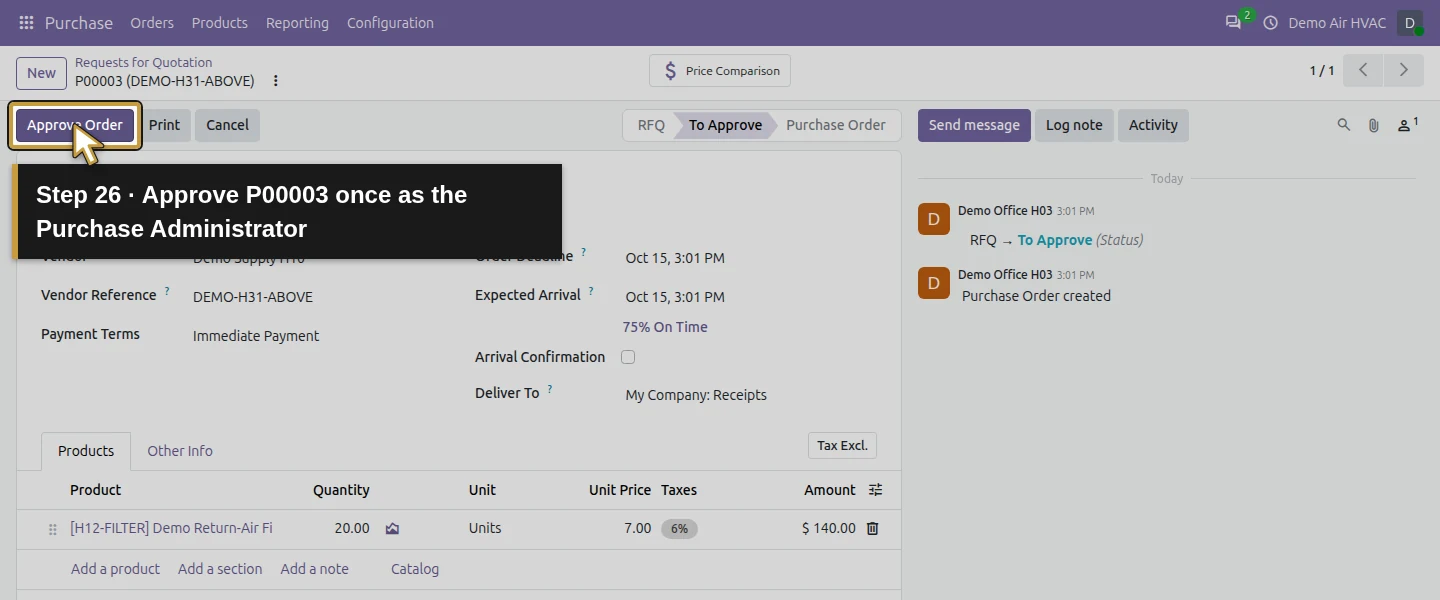Toggle the Arrival Confirmation checkbox

pos(628,357)
